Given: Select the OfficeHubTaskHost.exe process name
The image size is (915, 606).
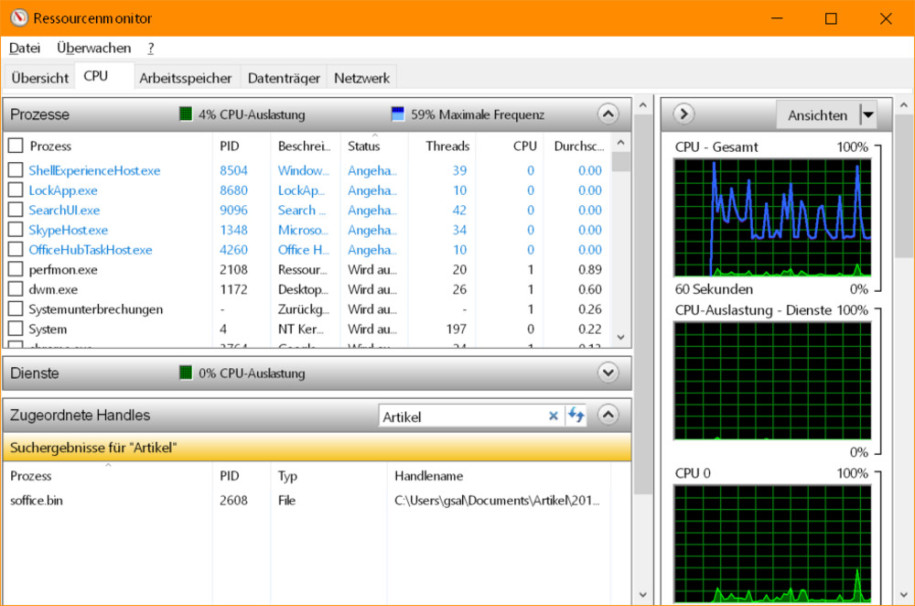Looking at the screenshot, I should coord(90,250).
